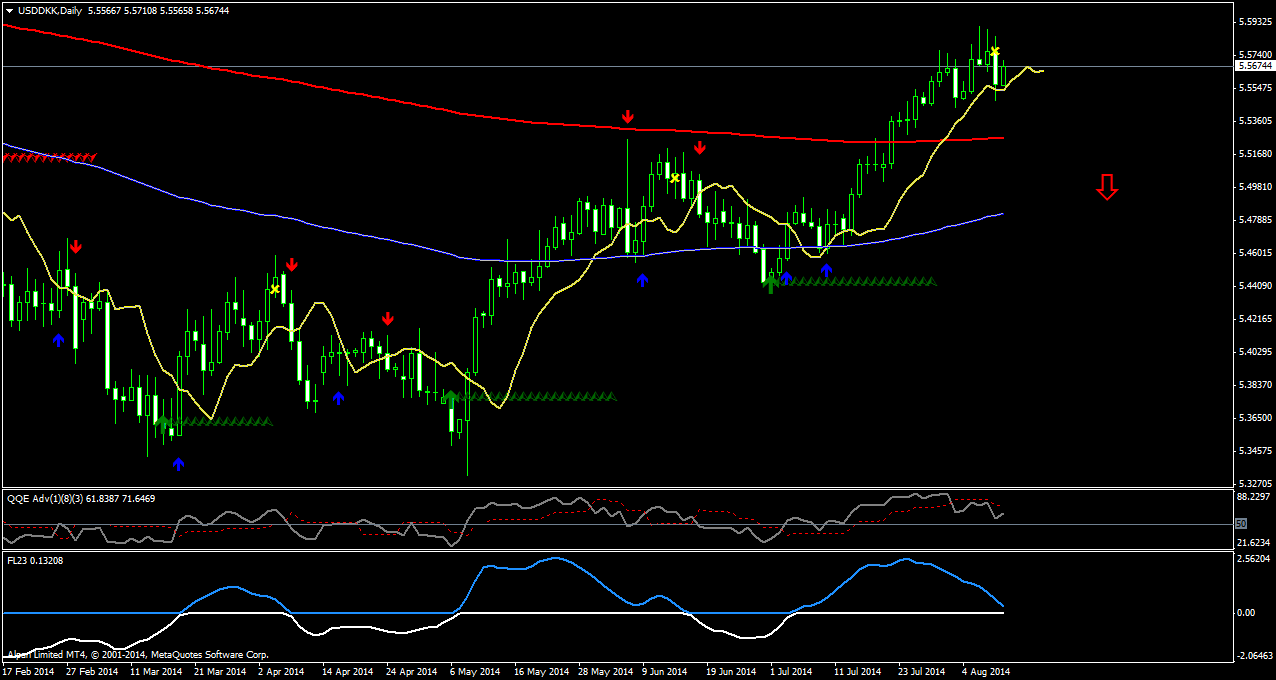Open the chart menu triangle beside USDDKK
This screenshot has height=680, width=1276.
9,10
